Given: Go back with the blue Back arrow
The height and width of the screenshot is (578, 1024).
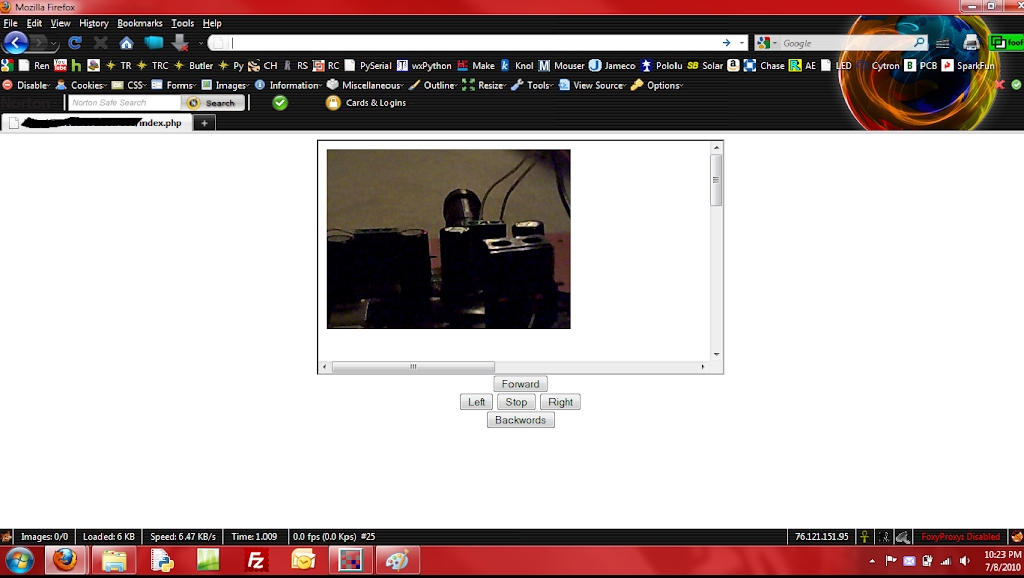Looking at the screenshot, I should (x=16, y=43).
